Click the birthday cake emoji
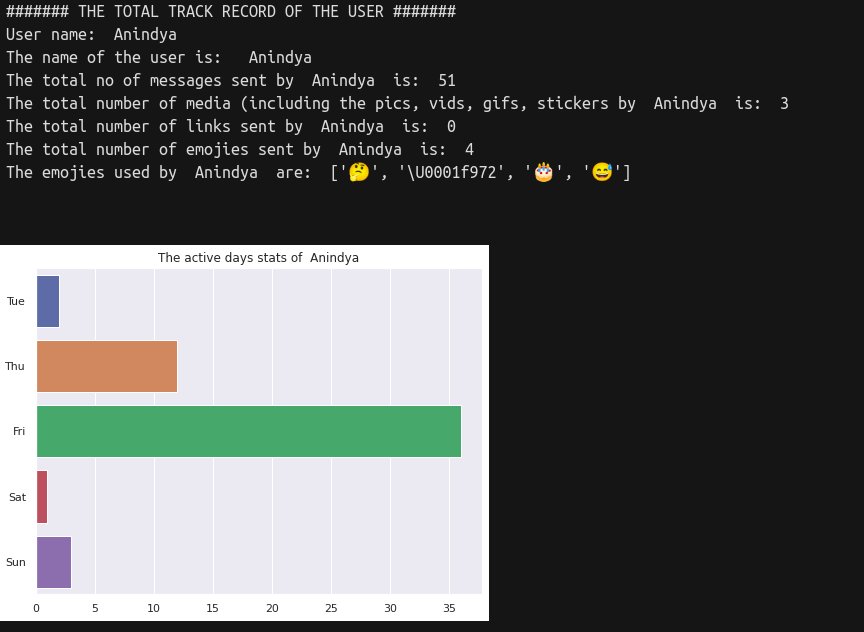This screenshot has height=632, width=864. click(x=543, y=173)
